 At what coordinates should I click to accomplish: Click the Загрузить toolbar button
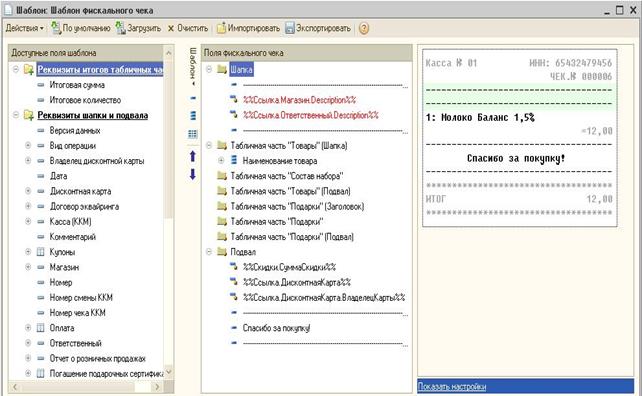[138, 28]
